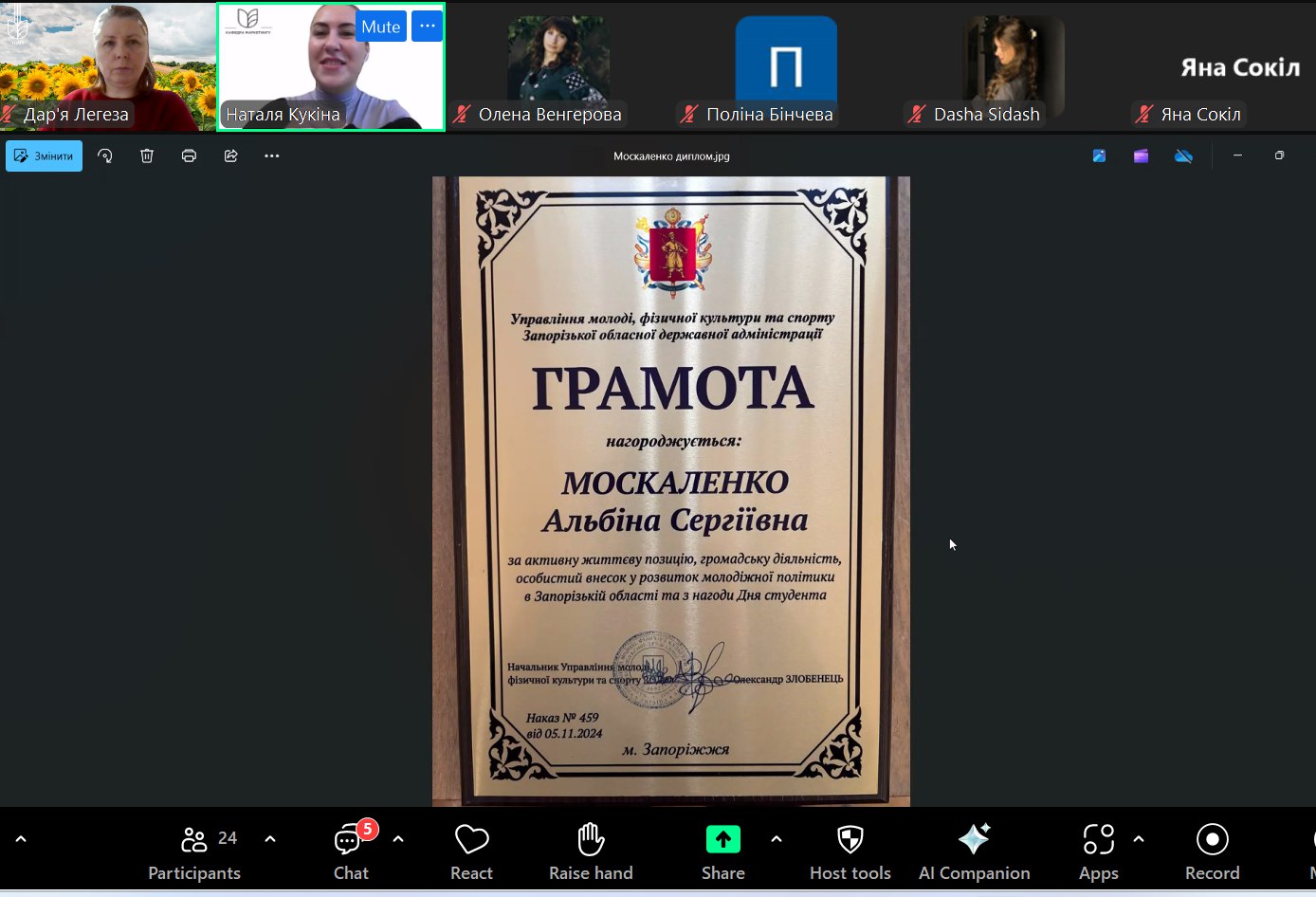
Task: Open Host tools shield in Zoom
Action: pyautogui.click(x=850, y=852)
